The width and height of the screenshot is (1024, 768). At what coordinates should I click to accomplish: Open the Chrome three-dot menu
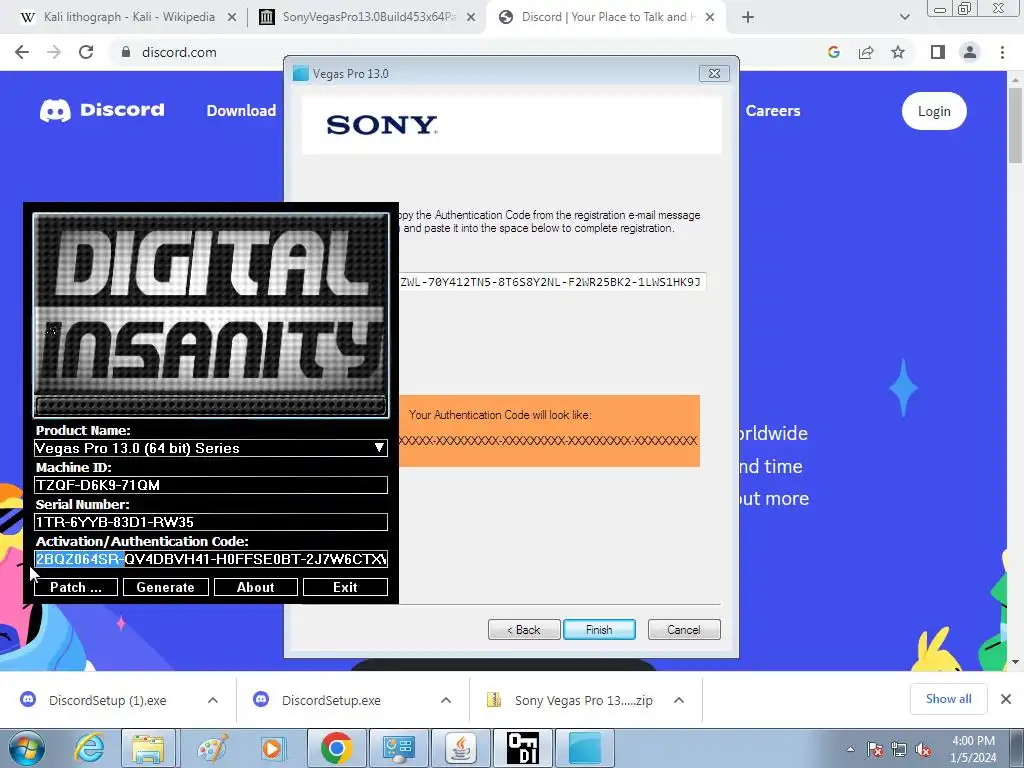click(1002, 52)
